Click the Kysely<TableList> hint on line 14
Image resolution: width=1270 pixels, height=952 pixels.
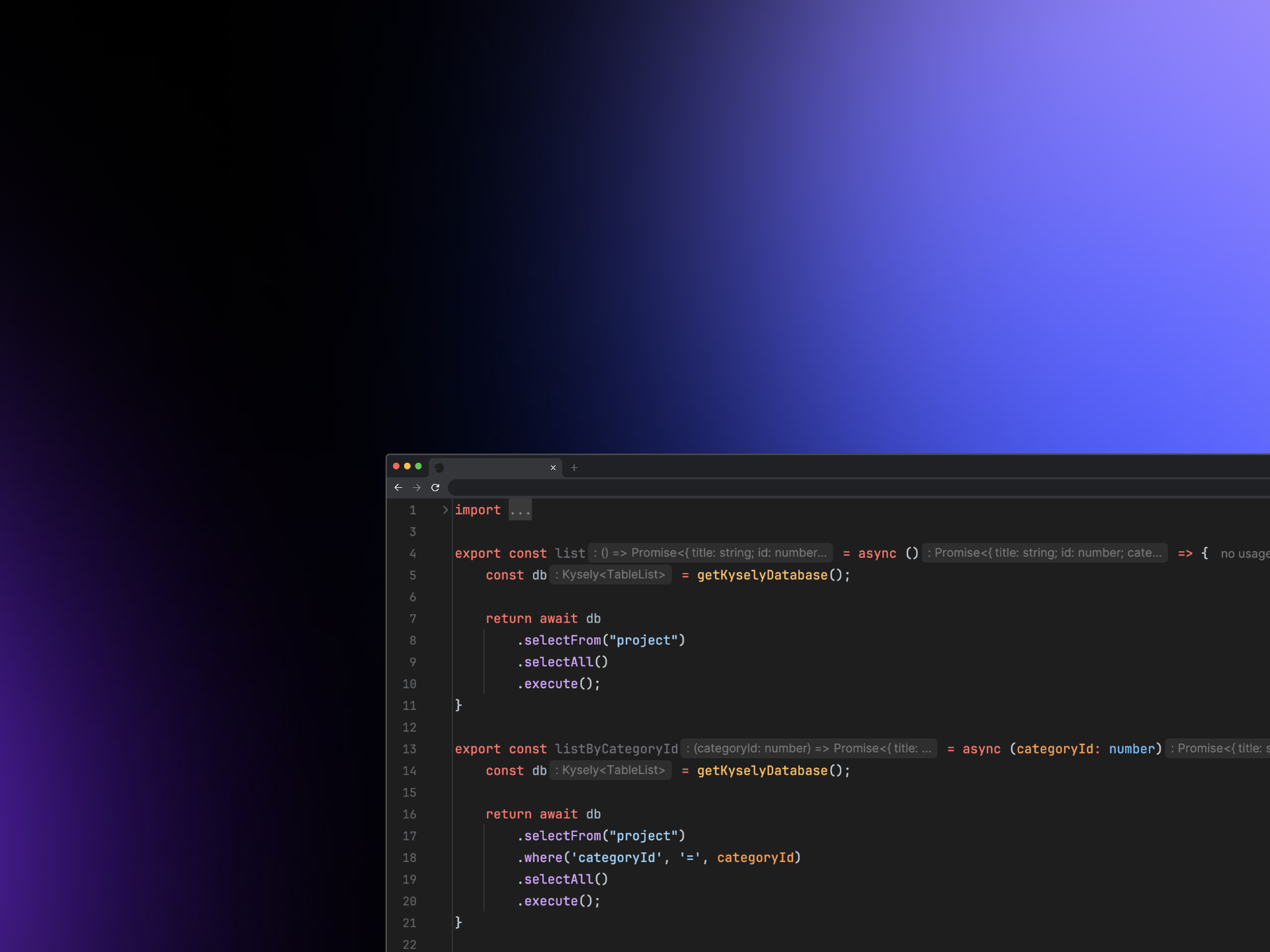(x=611, y=770)
